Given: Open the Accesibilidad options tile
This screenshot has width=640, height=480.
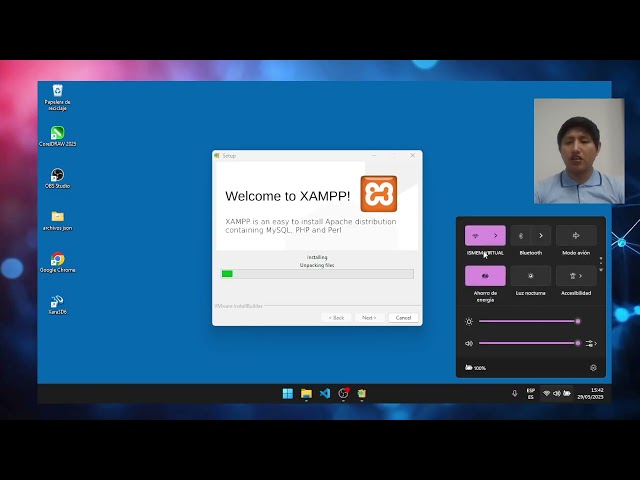Looking at the screenshot, I should click(x=576, y=276).
